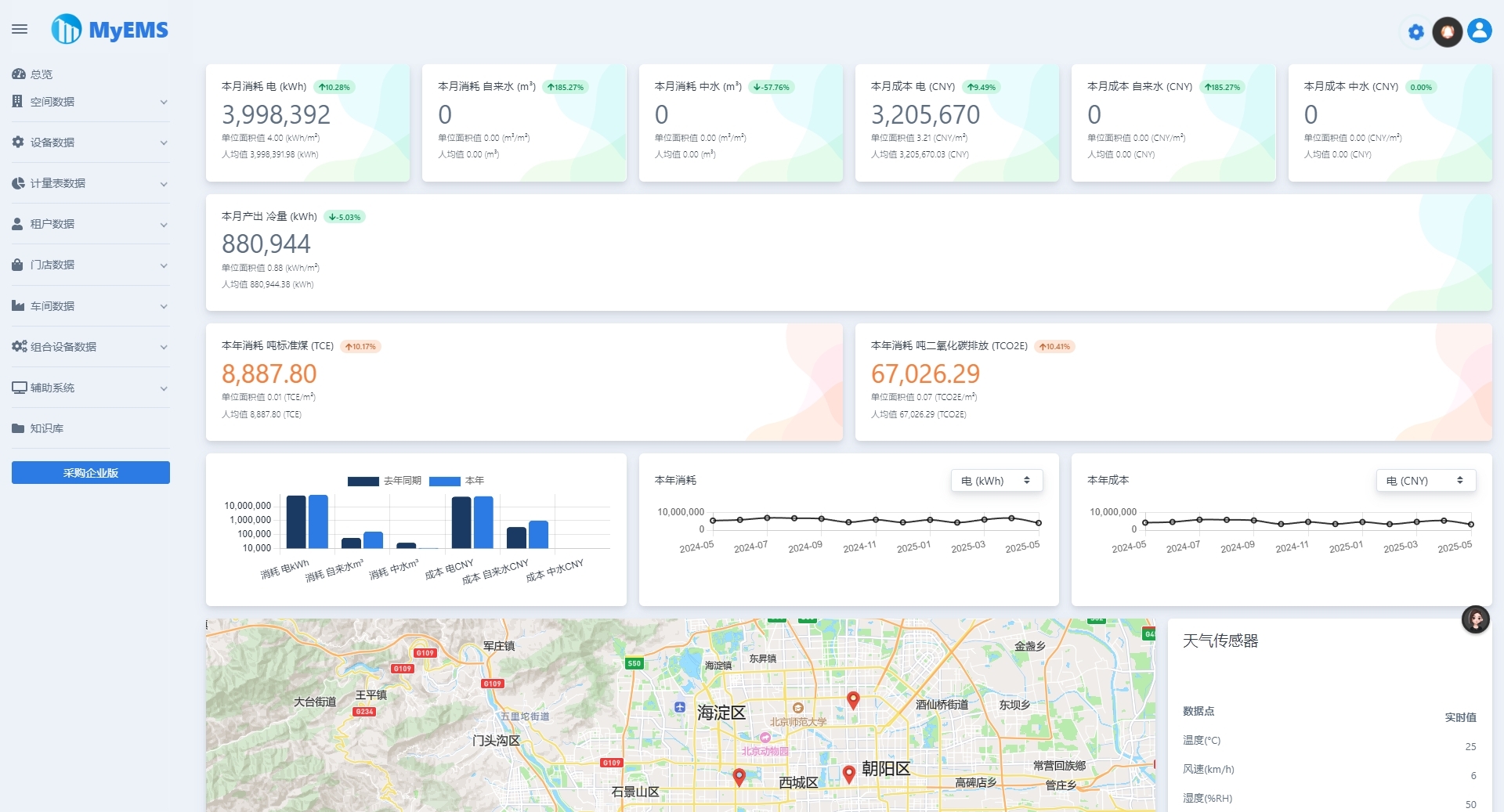Image resolution: width=1504 pixels, height=812 pixels.
Task: Click the 车间数据 factory icon
Action: click(18, 305)
